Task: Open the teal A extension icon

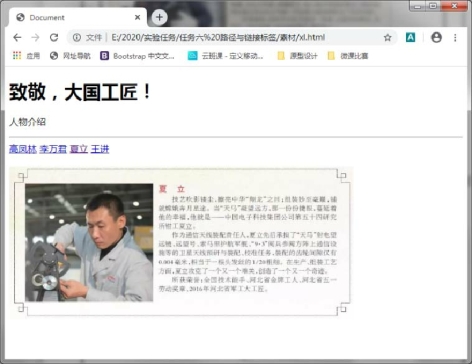Action: [x=410, y=37]
